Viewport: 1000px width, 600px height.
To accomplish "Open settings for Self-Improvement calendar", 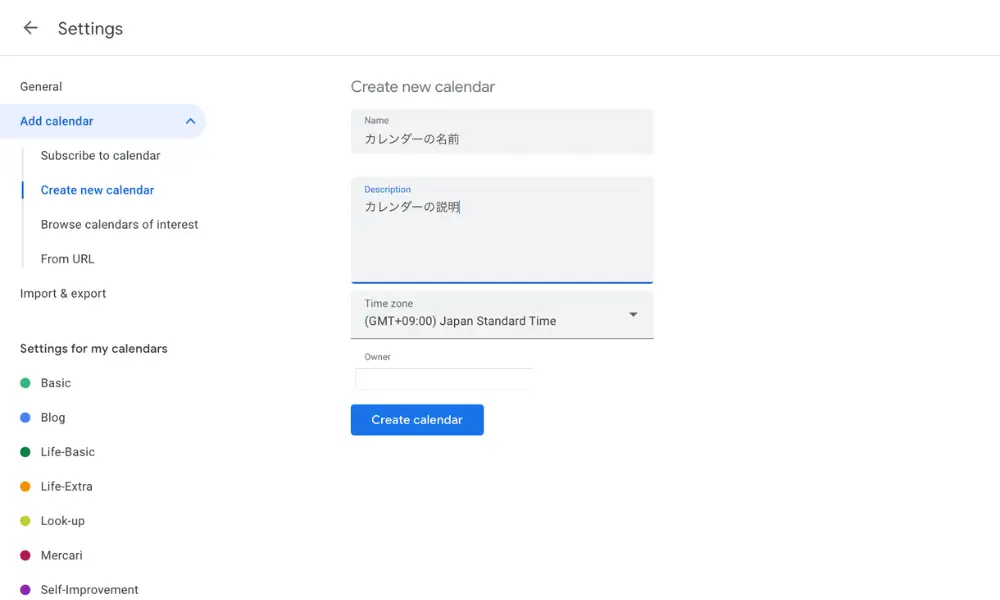I will (89, 589).
